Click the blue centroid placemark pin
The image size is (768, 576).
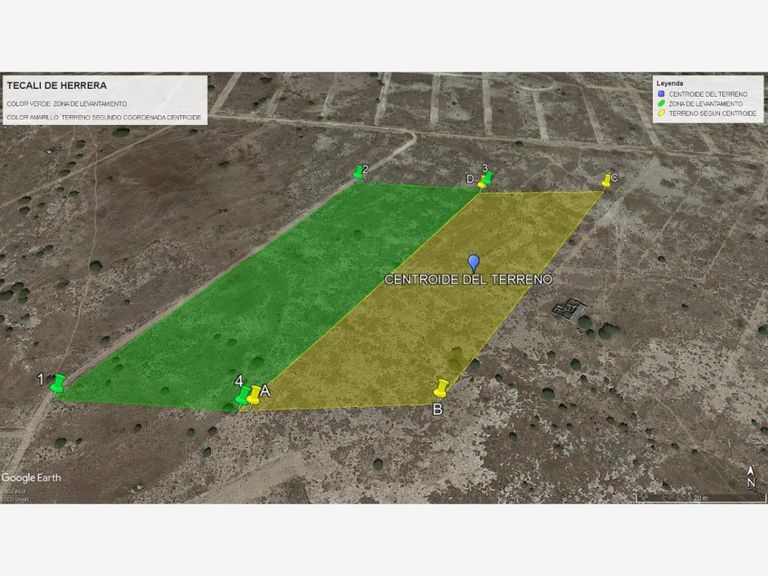click(x=473, y=264)
